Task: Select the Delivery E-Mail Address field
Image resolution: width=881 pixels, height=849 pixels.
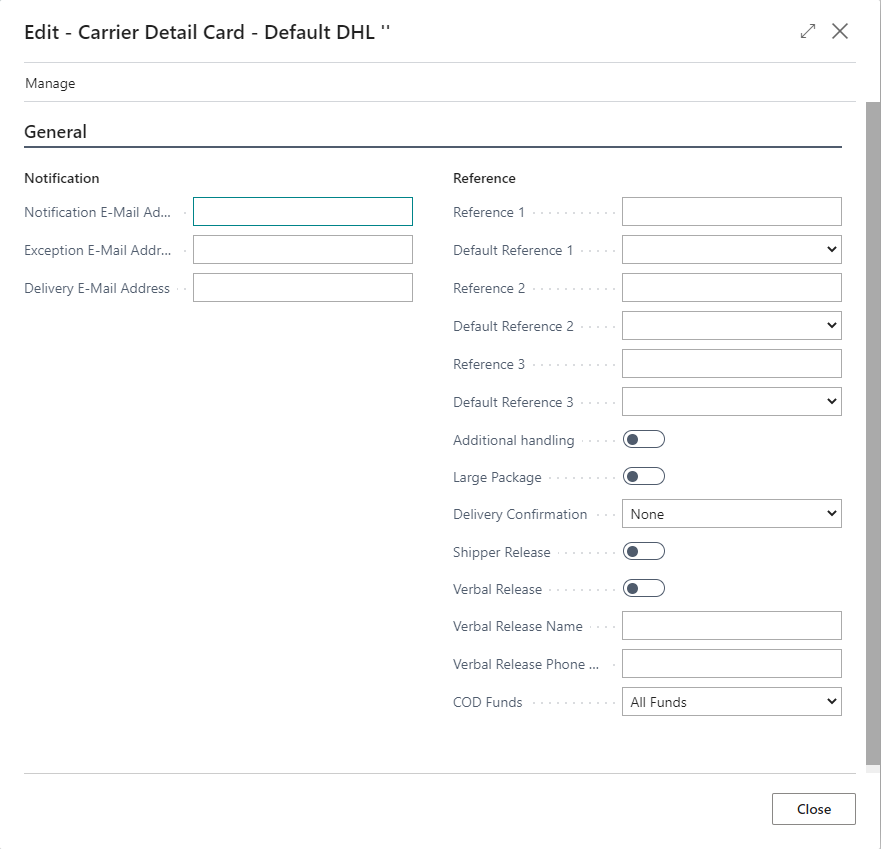Action: [302, 288]
